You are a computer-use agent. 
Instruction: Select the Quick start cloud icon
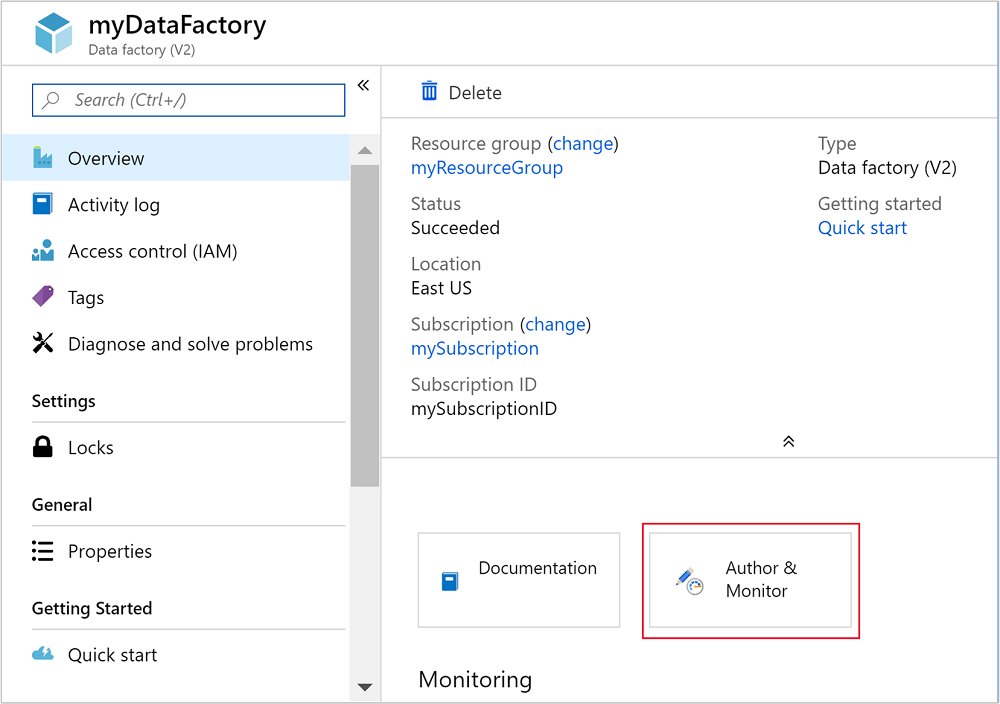click(x=42, y=655)
